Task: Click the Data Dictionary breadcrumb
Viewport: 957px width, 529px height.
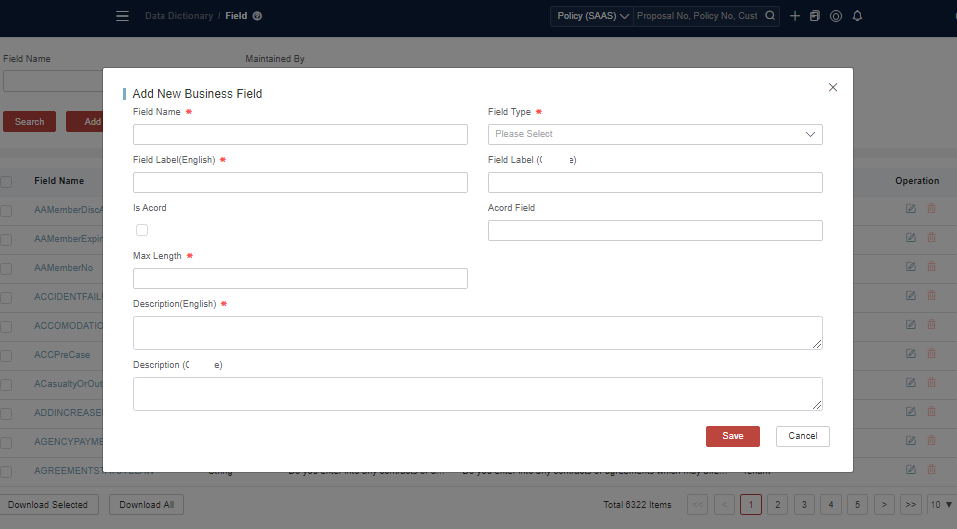Action: 179,16
